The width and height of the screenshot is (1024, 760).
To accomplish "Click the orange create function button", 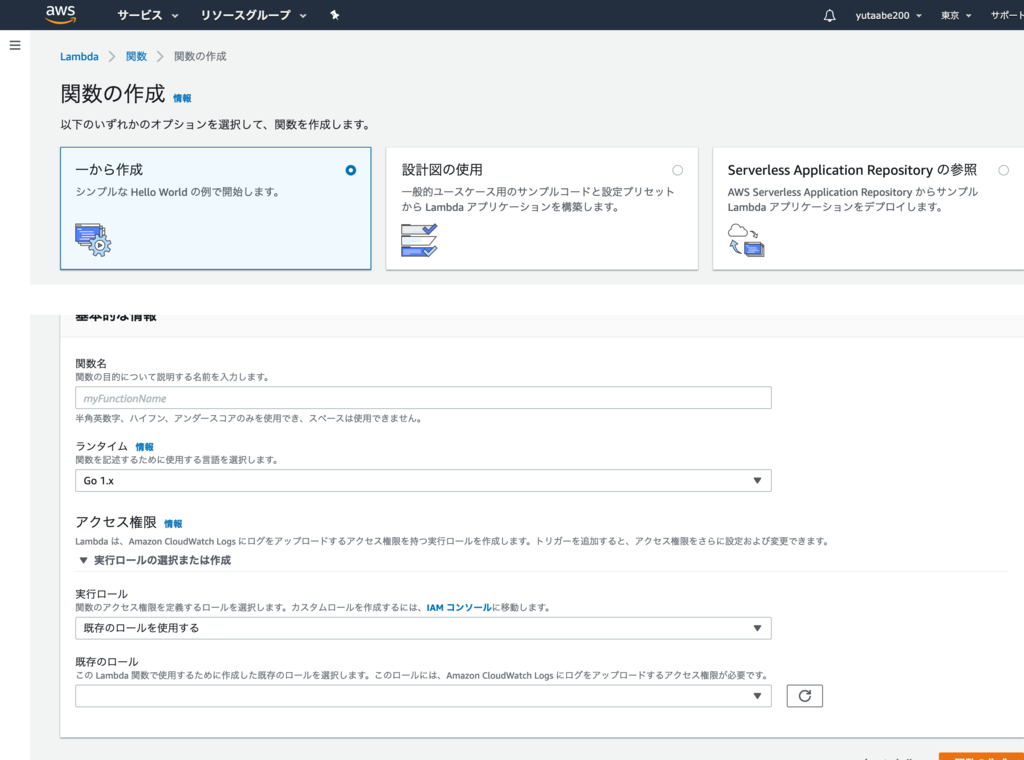I will click(981, 756).
